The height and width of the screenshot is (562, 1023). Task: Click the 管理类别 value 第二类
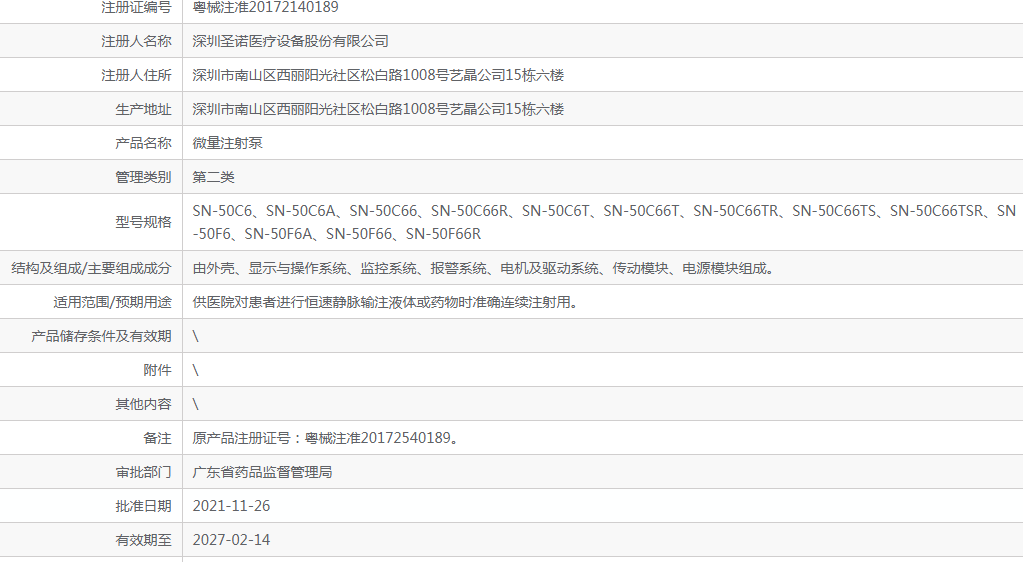(213, 178)
